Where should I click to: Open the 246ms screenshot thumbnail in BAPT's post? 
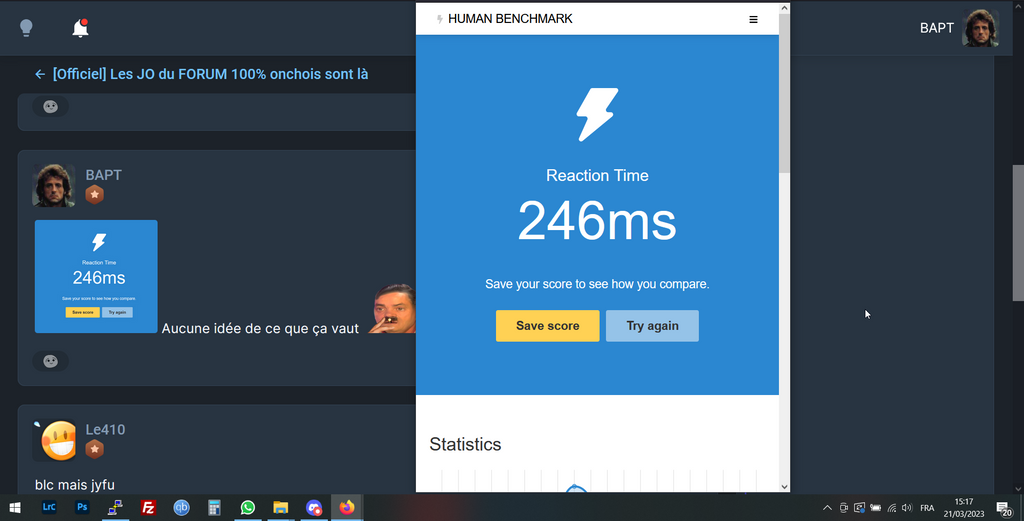[x=96, y=276]
